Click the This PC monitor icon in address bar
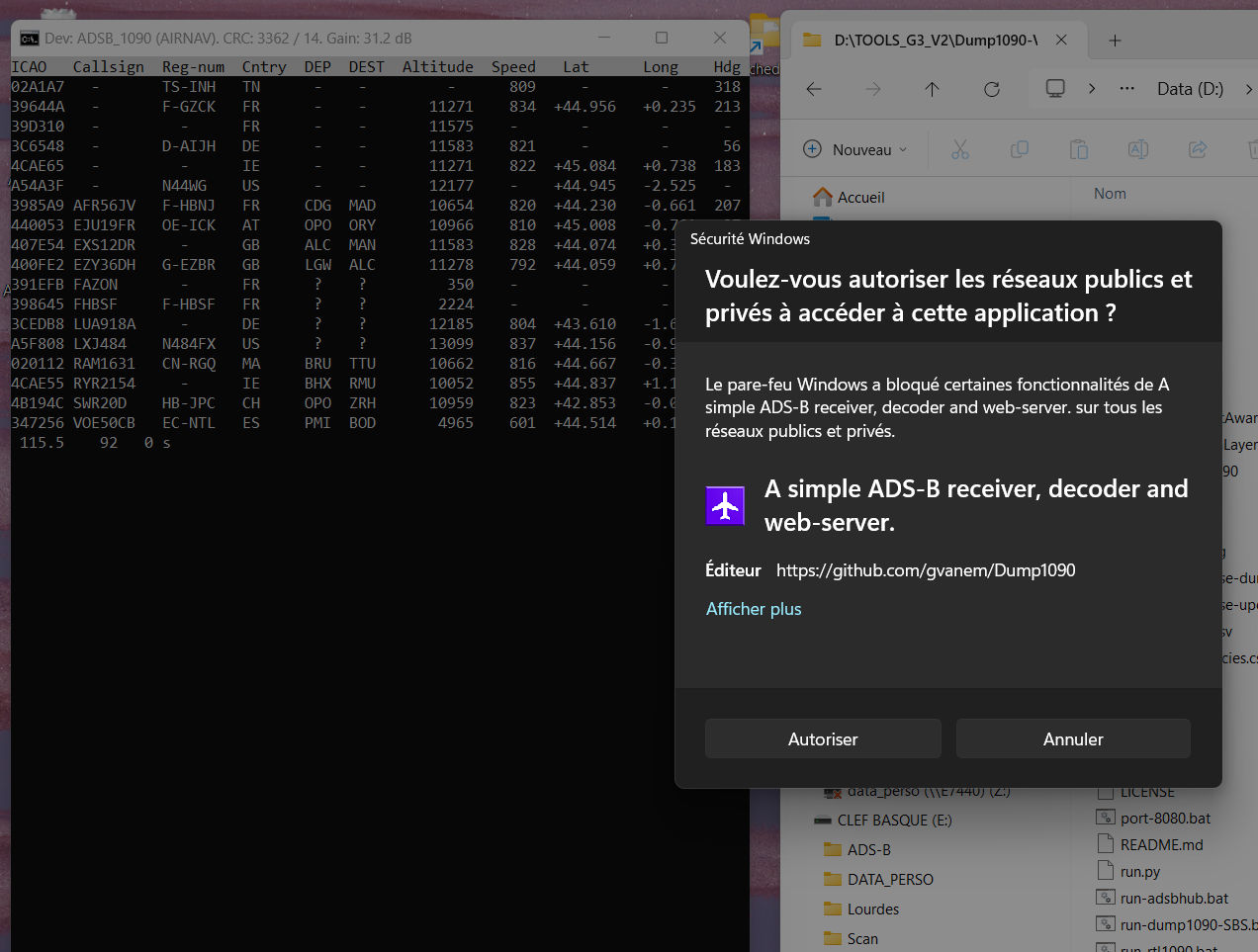The width and height of the screenshot is (1258, 952). coord(1055,88)
